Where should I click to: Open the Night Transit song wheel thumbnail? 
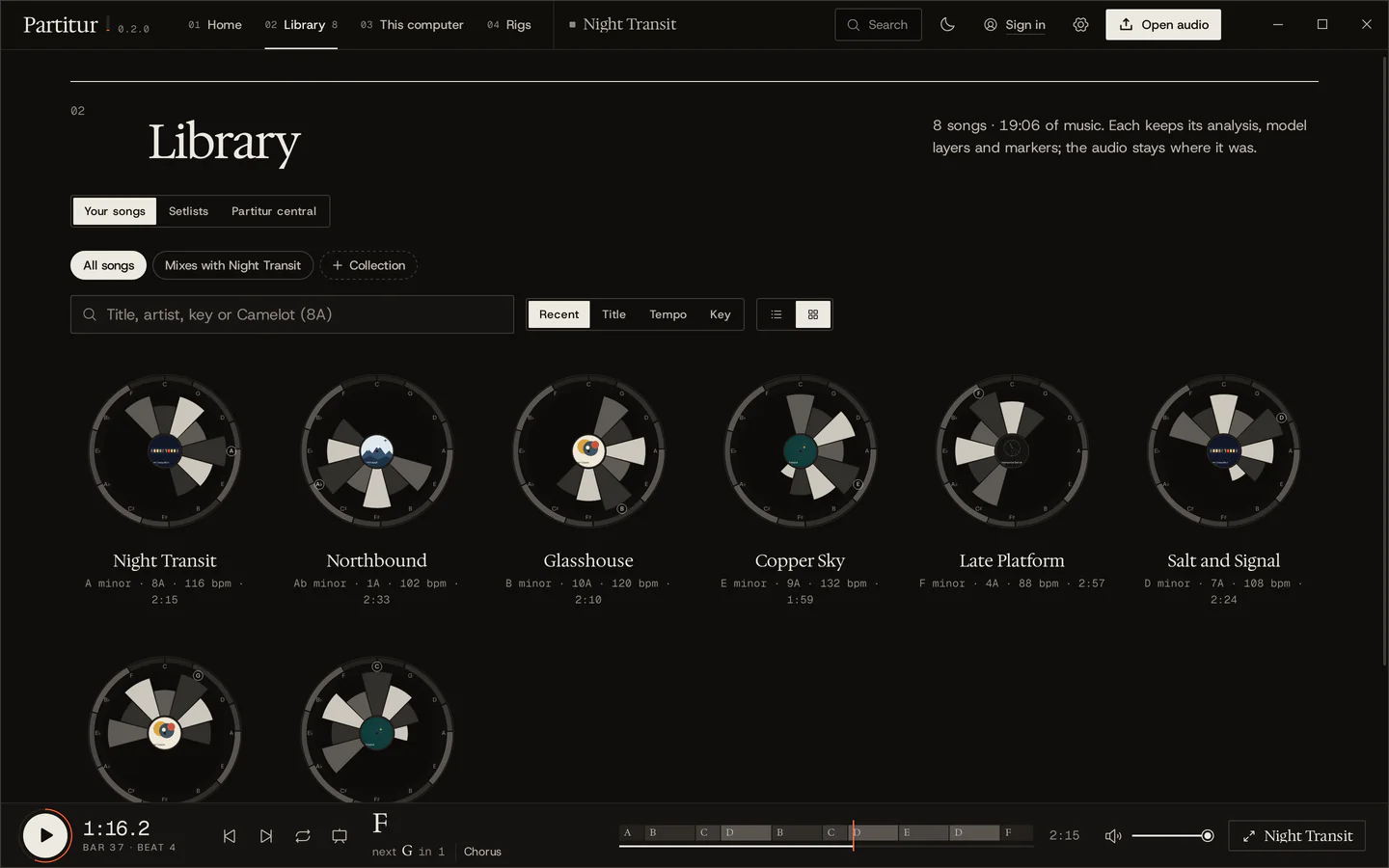165,451
